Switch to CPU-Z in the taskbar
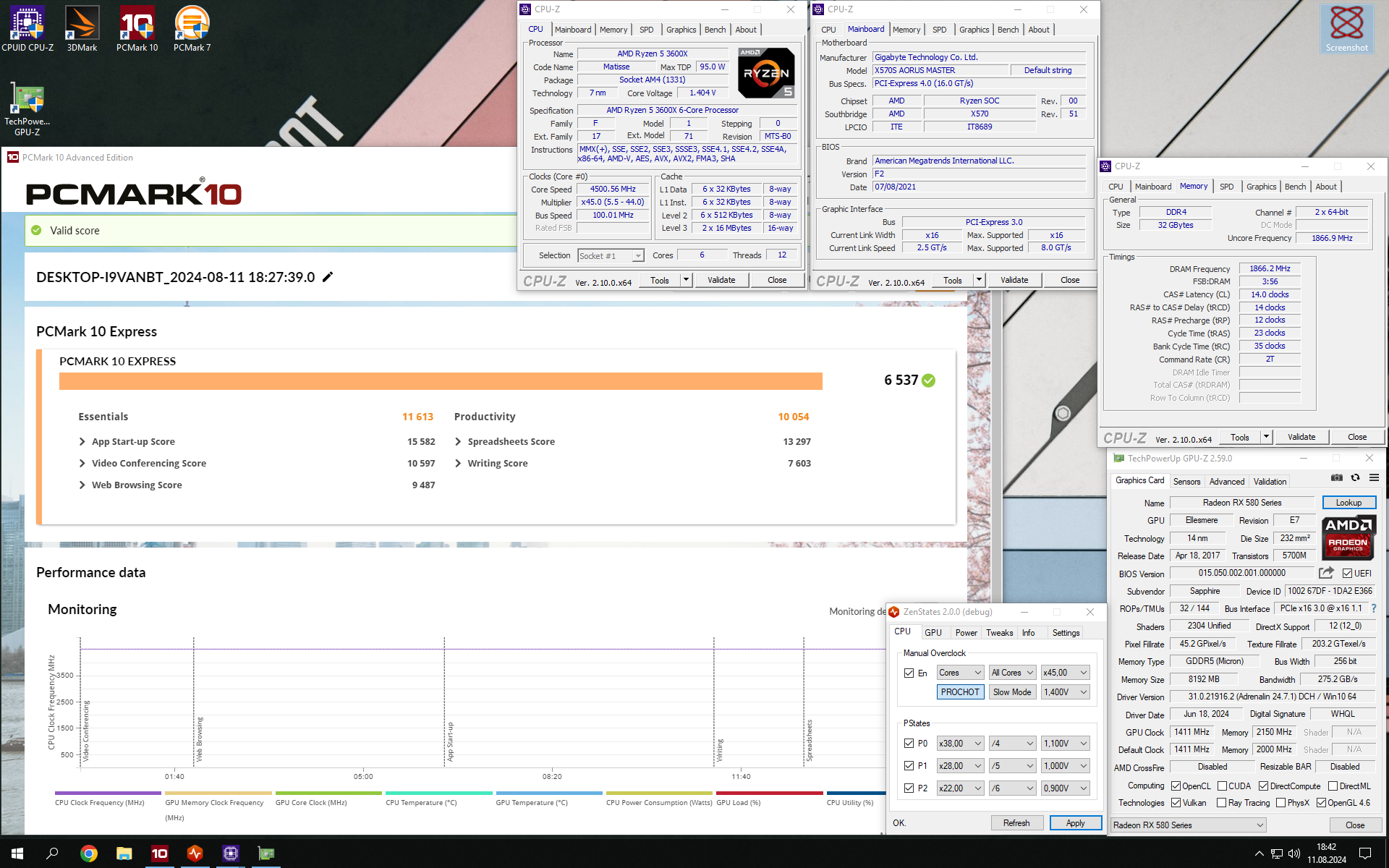Image resolution: width=1389 pixels, height=868 pixels. click(x=230, y=854)
